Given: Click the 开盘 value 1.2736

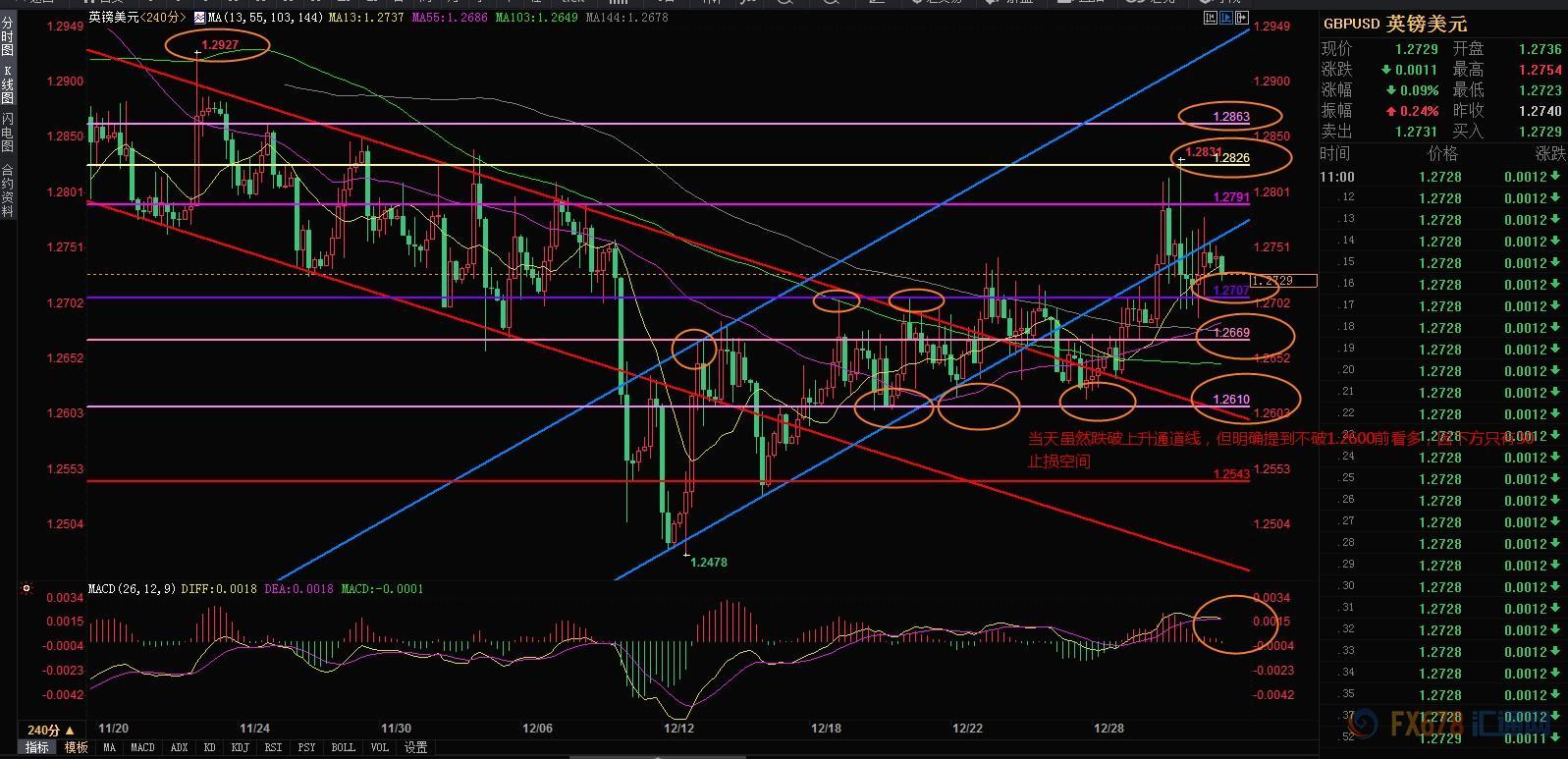Looking at the screenshot, I should coord(1540,49).
